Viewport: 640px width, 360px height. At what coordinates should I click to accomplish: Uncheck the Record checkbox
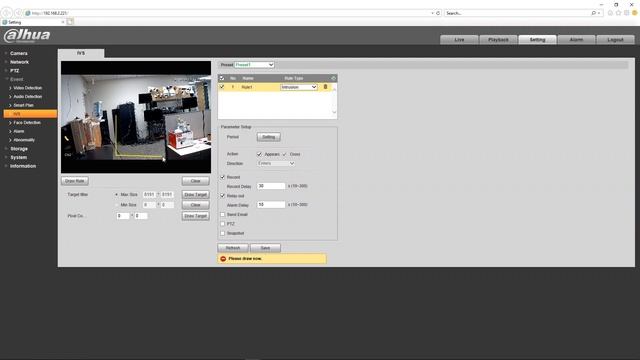click(x=222, y=177)
